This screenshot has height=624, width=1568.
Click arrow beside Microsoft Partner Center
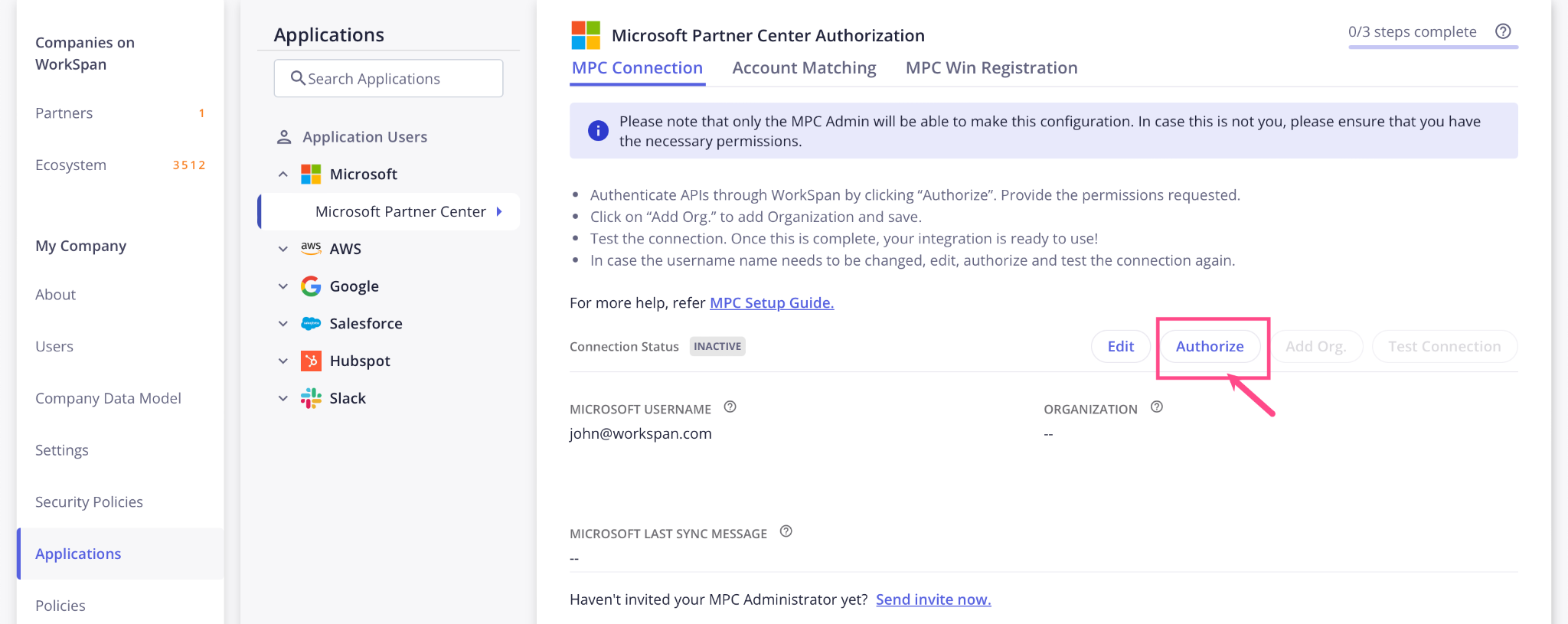[x=499, y=212]
